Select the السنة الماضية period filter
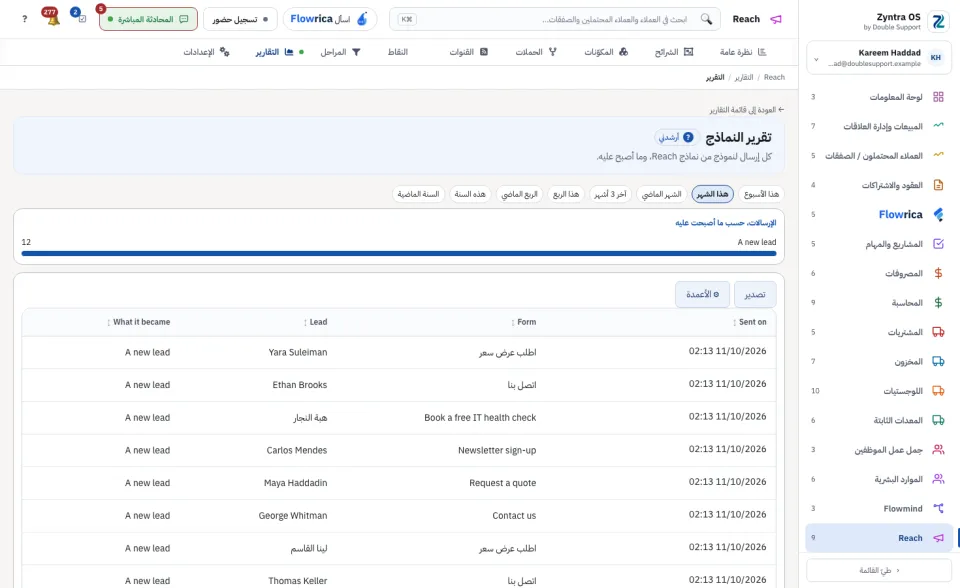Image resolution: width=960 pixels, height=588 pixels. tap(418, 194)
